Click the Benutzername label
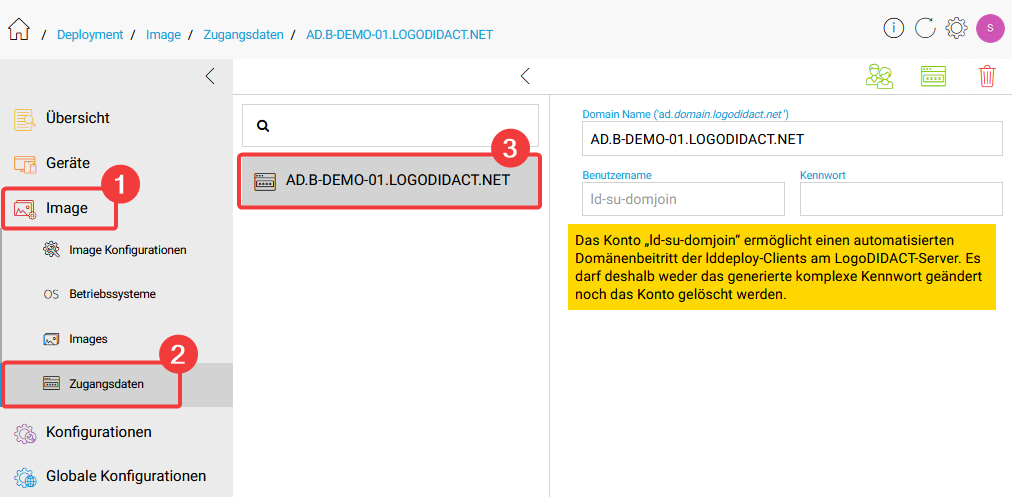 coord(617,175)
